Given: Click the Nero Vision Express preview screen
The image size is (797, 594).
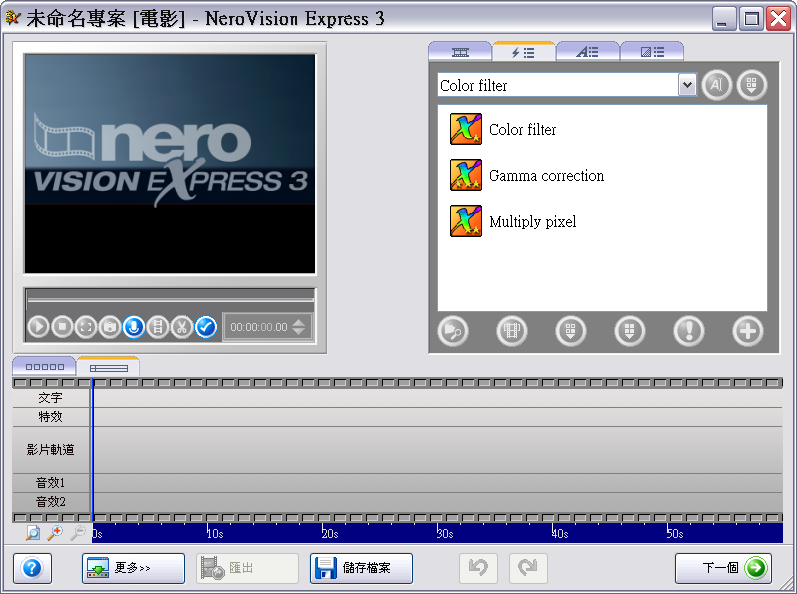Looking at the screenshot, I should (x=170, y=164).
